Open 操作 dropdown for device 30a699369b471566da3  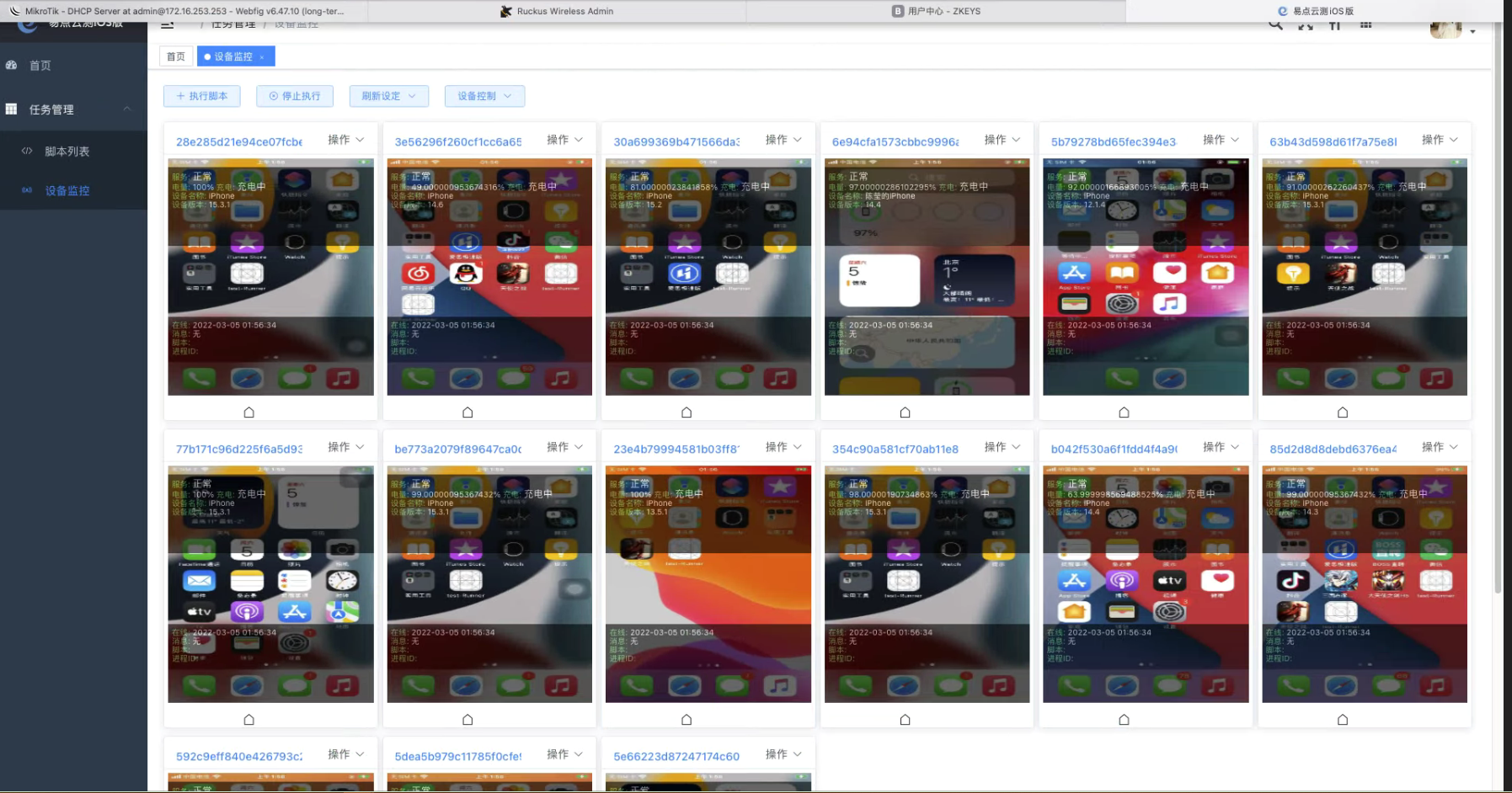coord(784,140)
